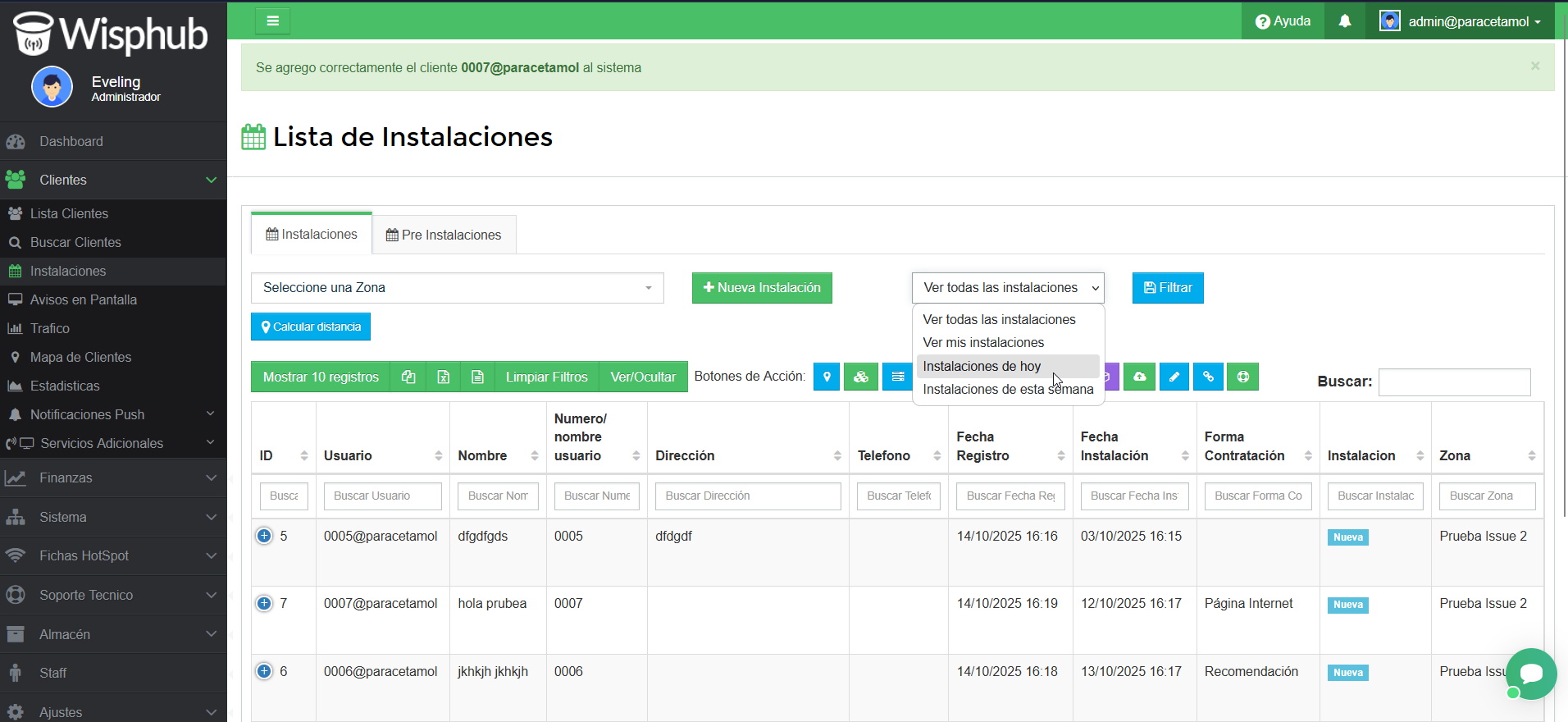The image size is (1568, 722).
Task: Sort table by Fecha Registro column
Action: tap(1010, 447)
